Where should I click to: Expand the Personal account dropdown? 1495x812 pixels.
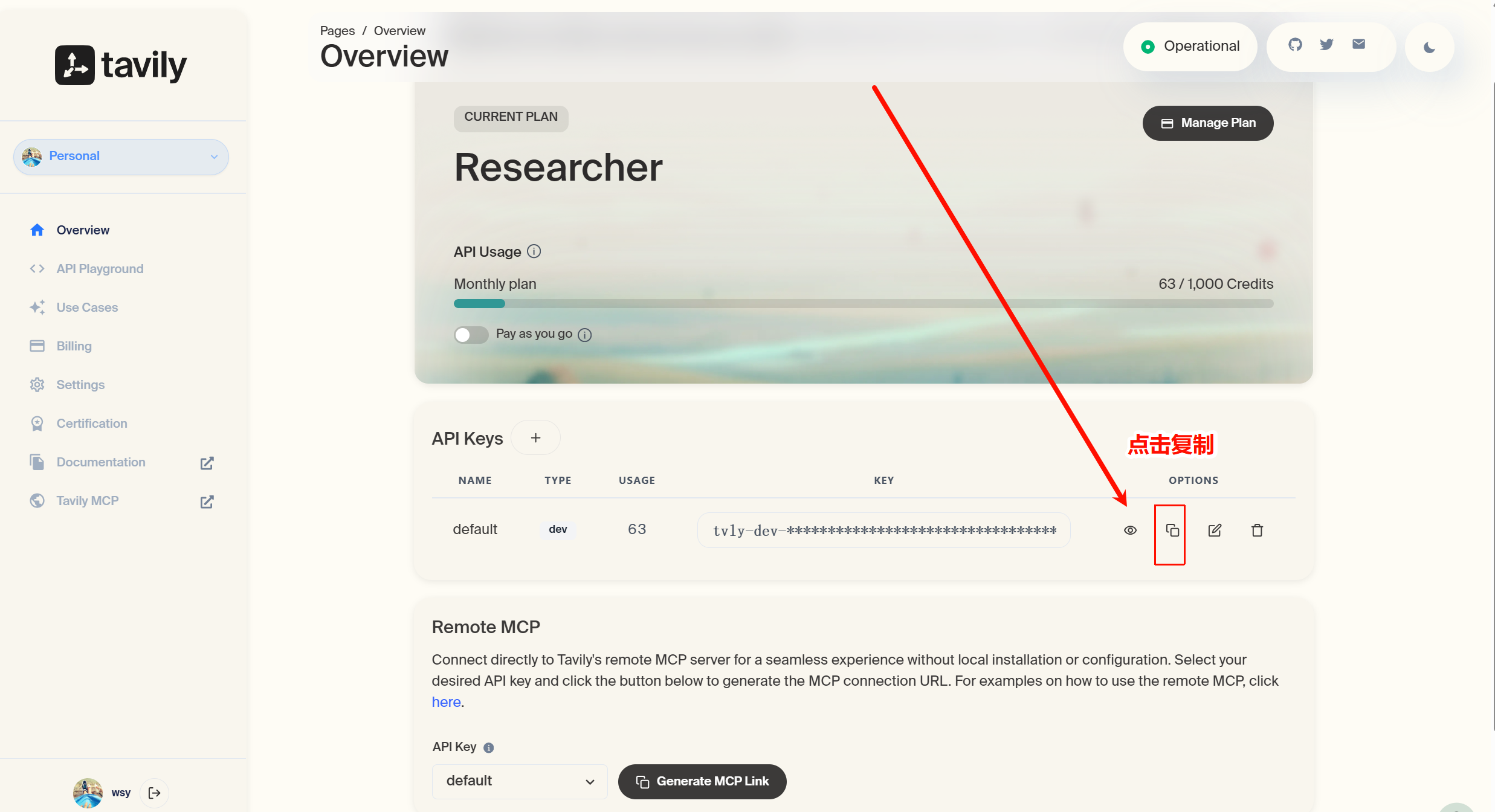121,156
